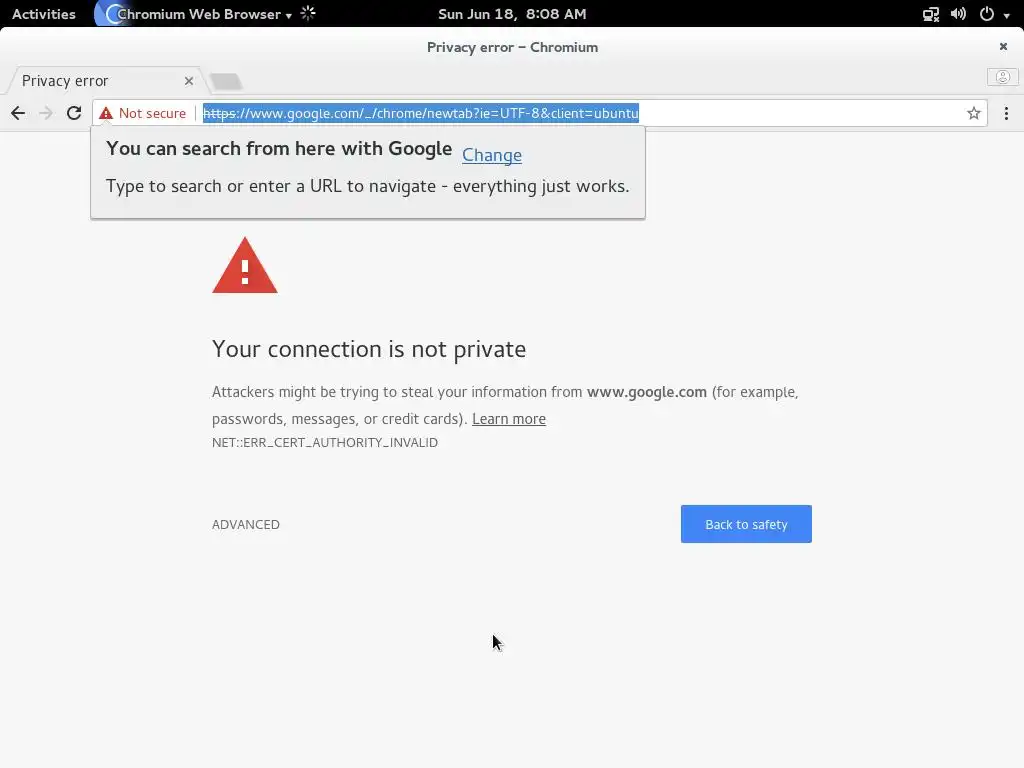The width and height of the screenshot is (1024, 768).
Task: Open the Chromium three-dot menu
Action: click(1006, 113)
